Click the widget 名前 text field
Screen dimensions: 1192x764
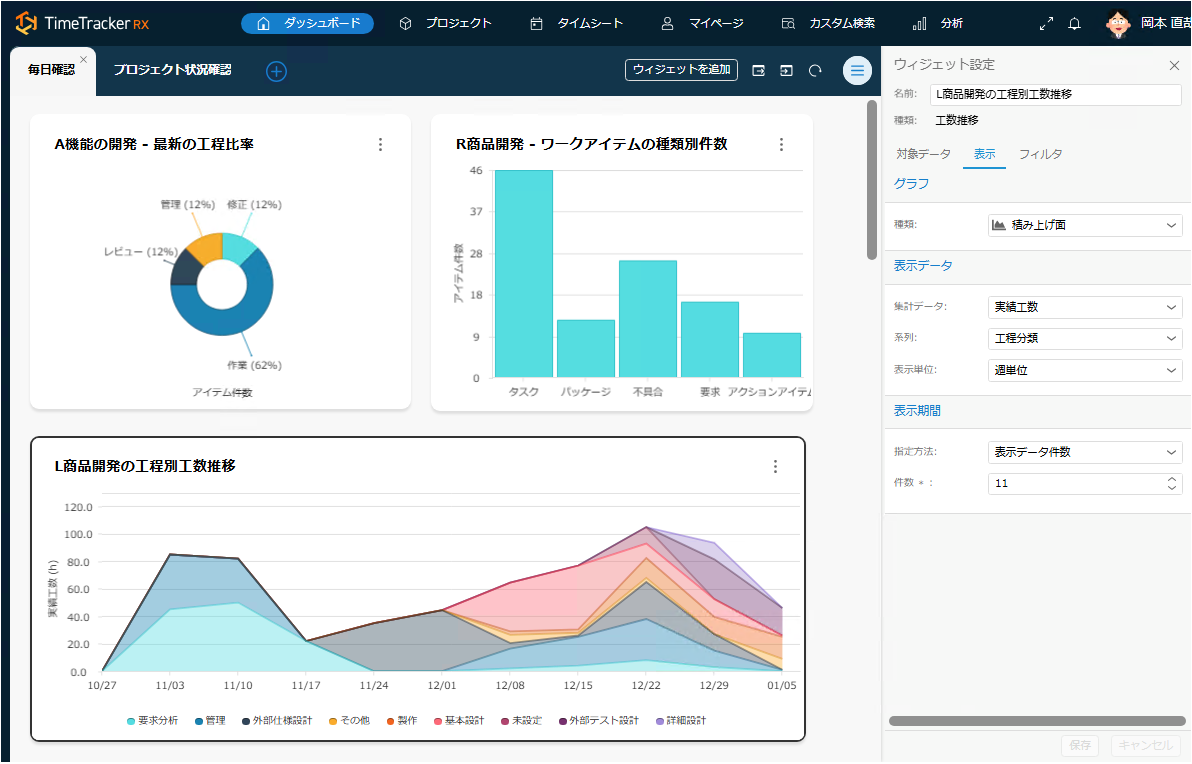[x=1055, y=95]
